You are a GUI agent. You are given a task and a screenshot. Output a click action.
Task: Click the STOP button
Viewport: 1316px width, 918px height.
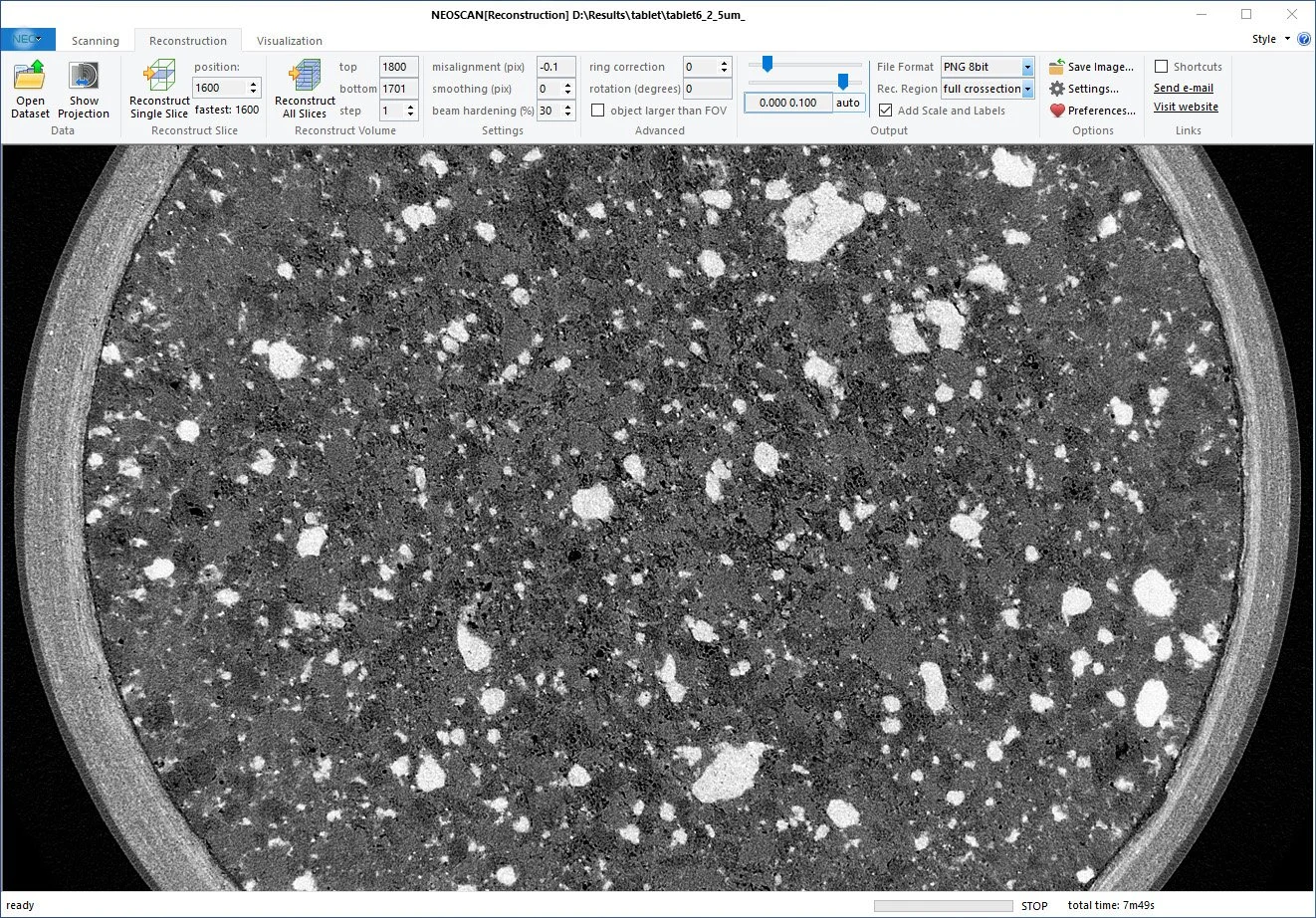click(x=1034, y=906)
